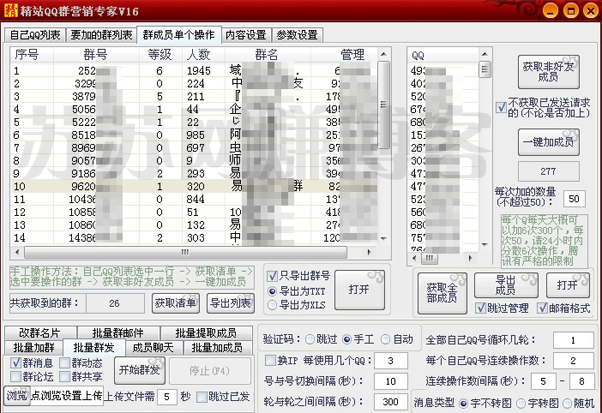Click QQ list horizontal scrollbar right arrow
This screenshot has width=602, height=413.
click(471, 258)
